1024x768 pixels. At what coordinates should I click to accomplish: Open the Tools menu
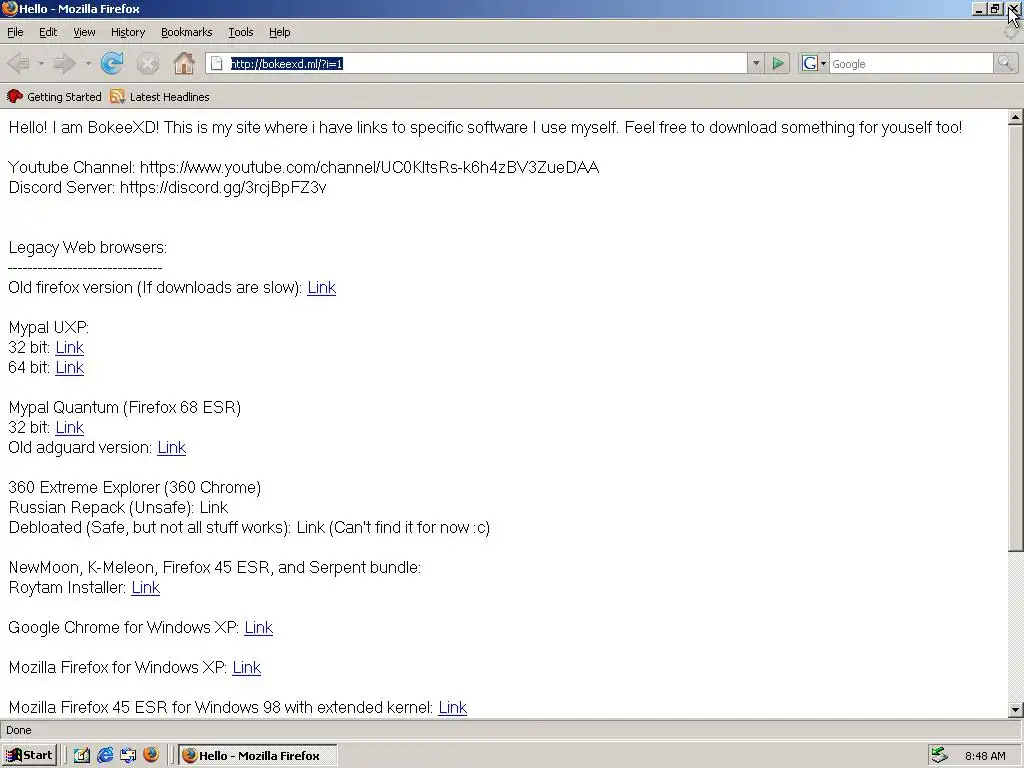240,32
